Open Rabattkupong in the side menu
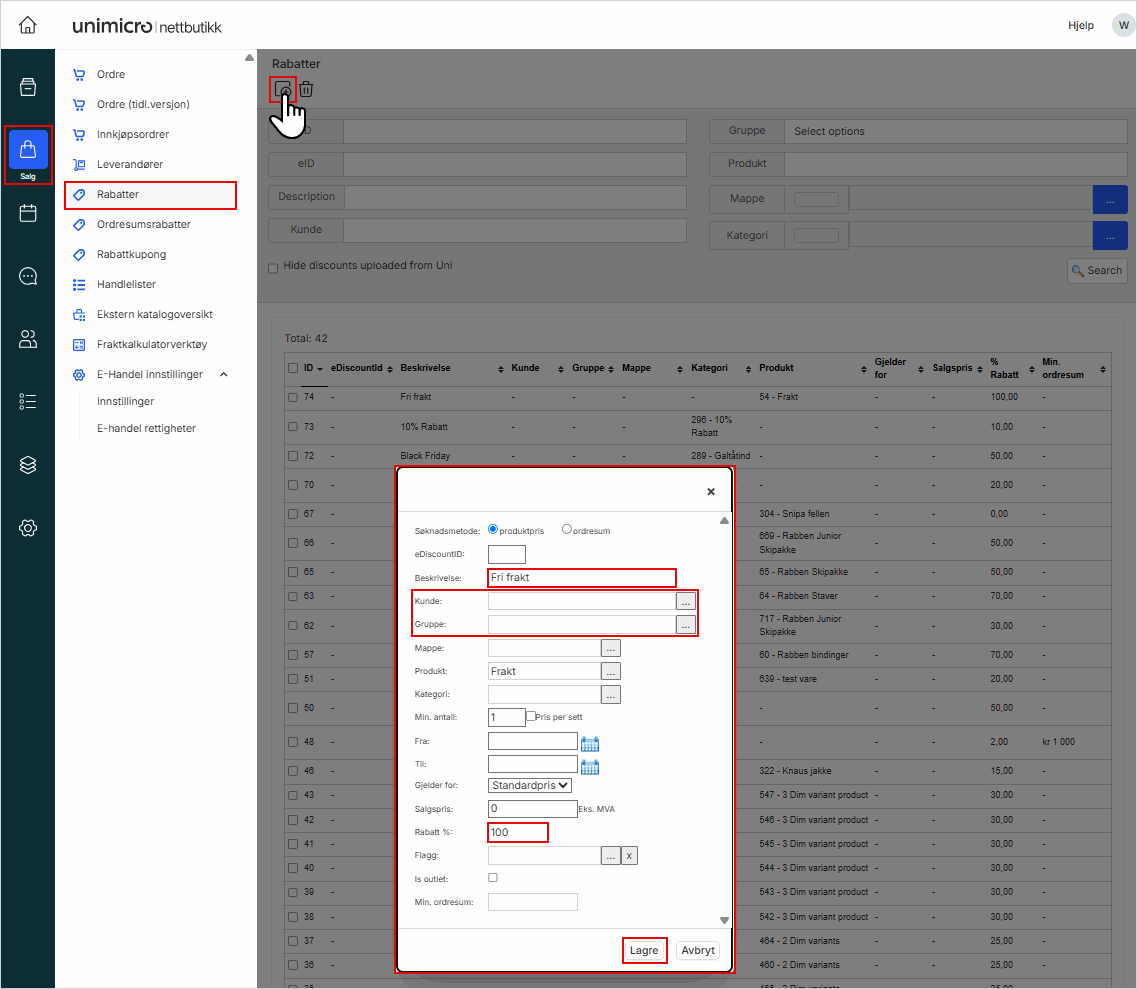 [x=131, y=254]
